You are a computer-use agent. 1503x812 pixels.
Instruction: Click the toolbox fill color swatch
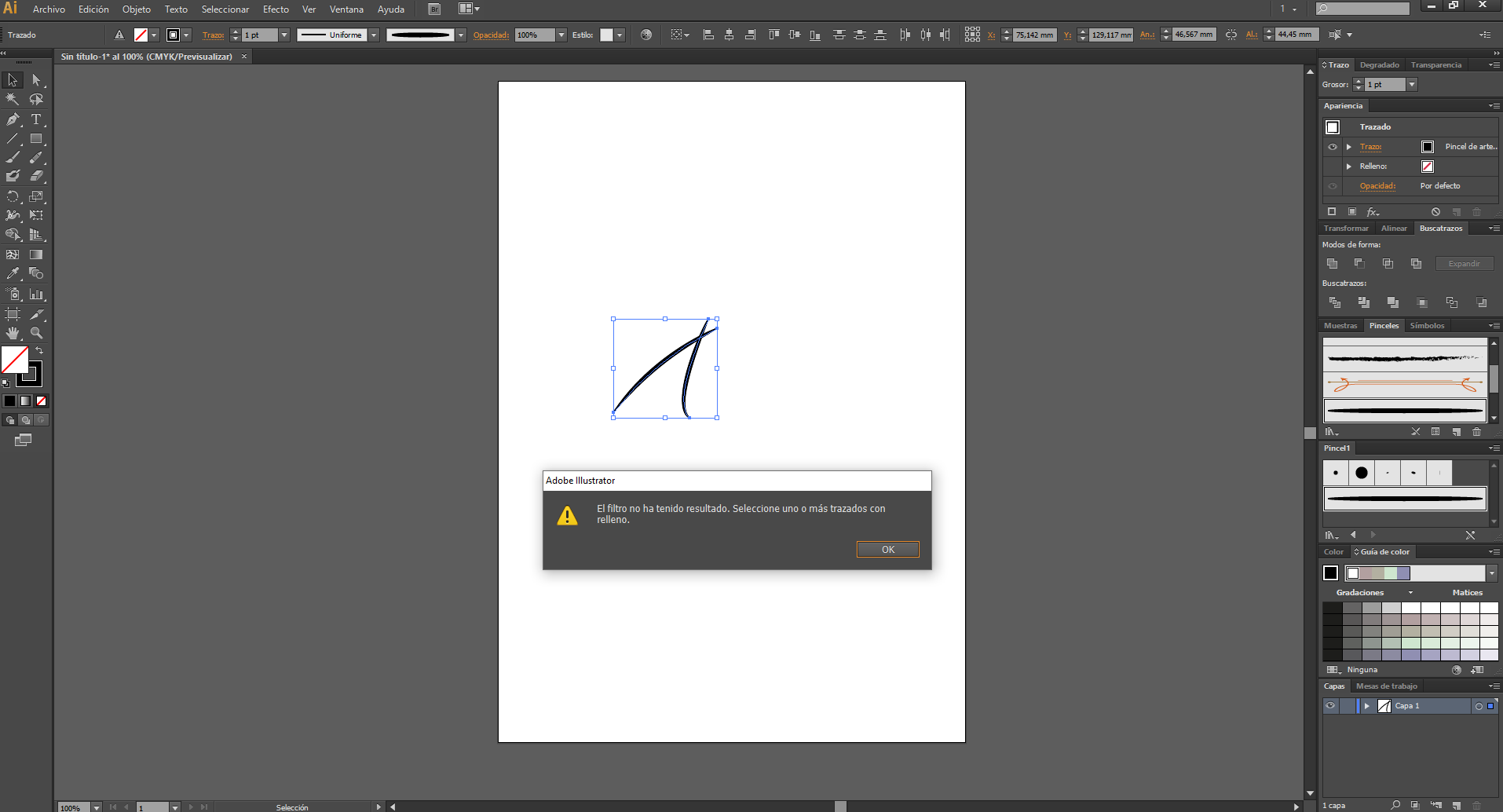pos(14,360)
